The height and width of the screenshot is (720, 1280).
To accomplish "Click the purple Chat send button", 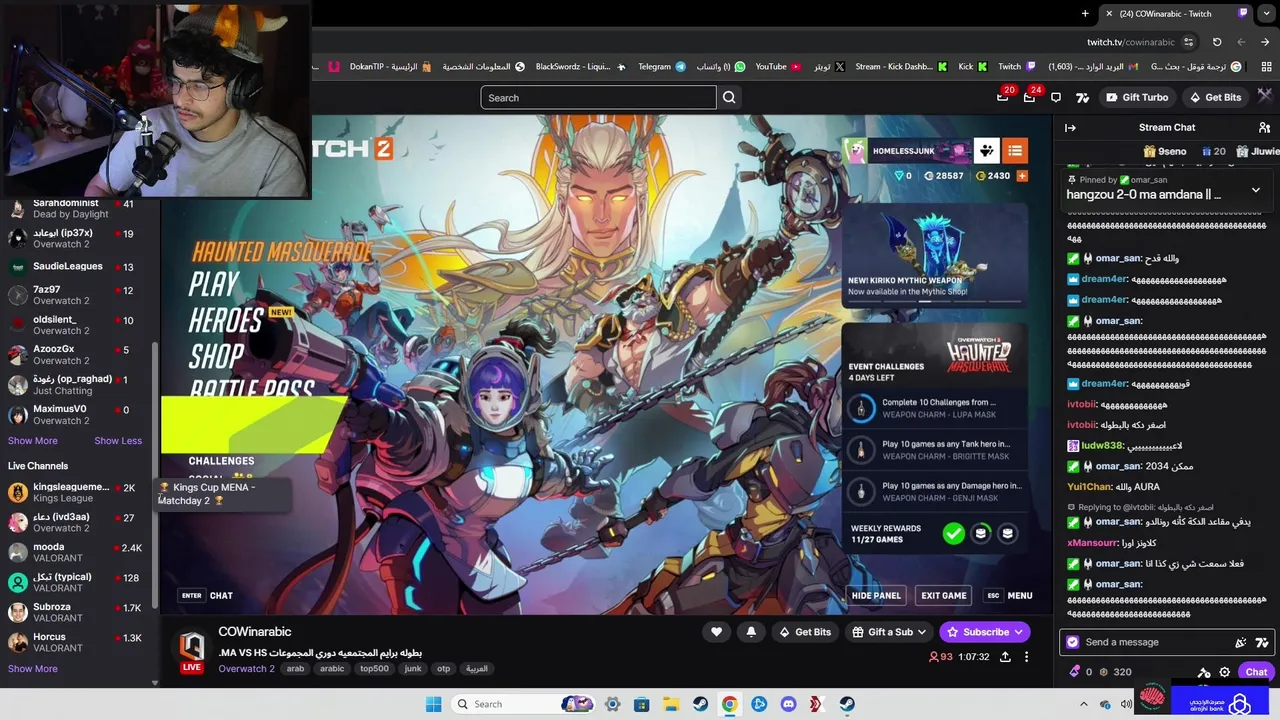I will 1256,672.
